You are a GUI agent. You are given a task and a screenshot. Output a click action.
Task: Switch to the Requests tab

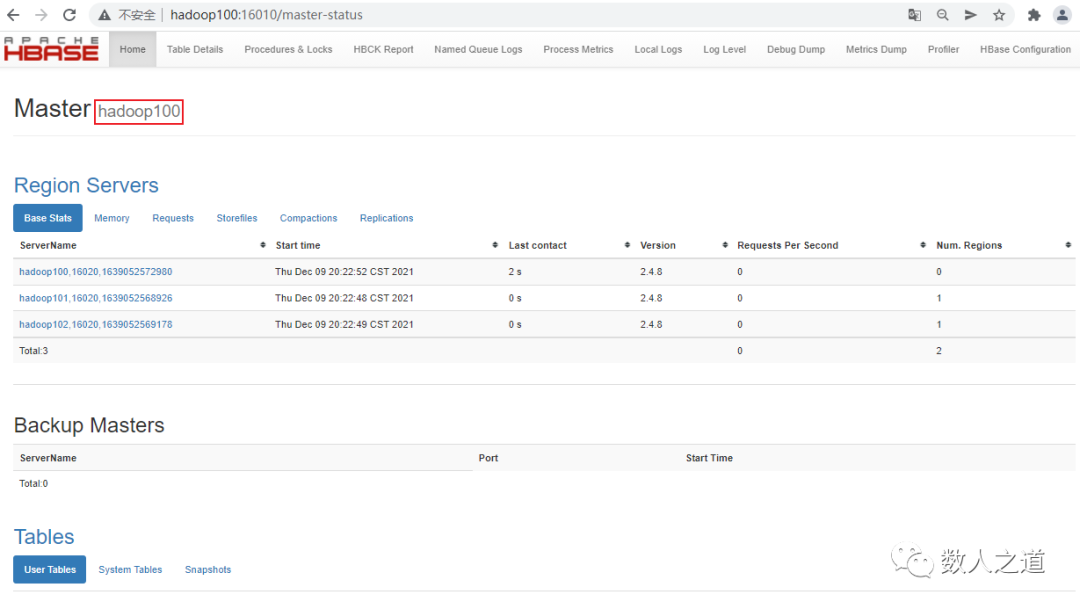(x=173, y=218)
